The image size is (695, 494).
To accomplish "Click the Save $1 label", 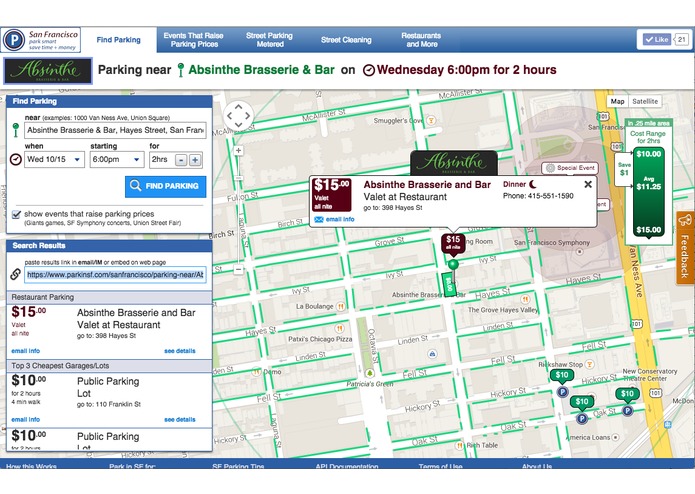I will coord(624,169).
